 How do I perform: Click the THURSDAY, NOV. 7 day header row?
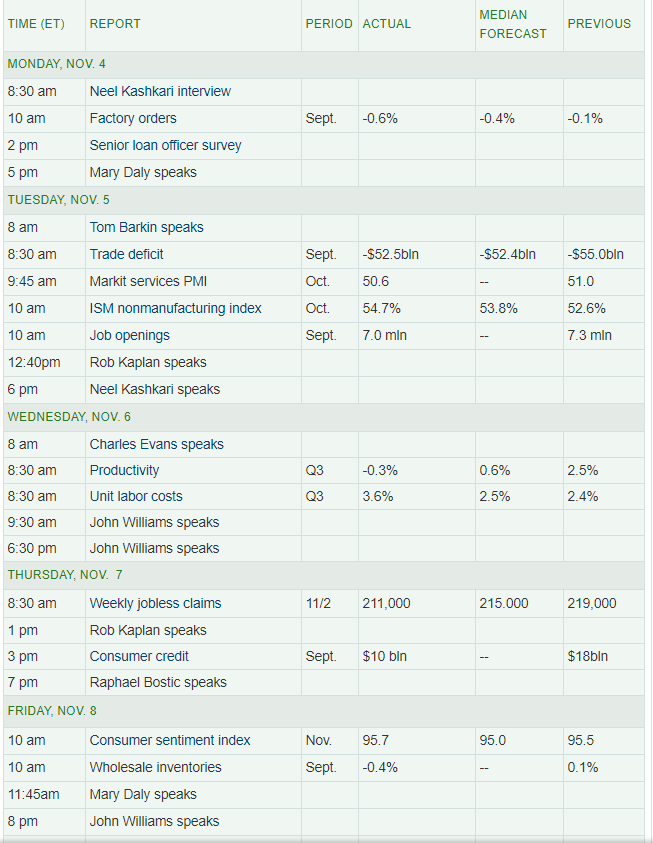(x=324, y=575)
